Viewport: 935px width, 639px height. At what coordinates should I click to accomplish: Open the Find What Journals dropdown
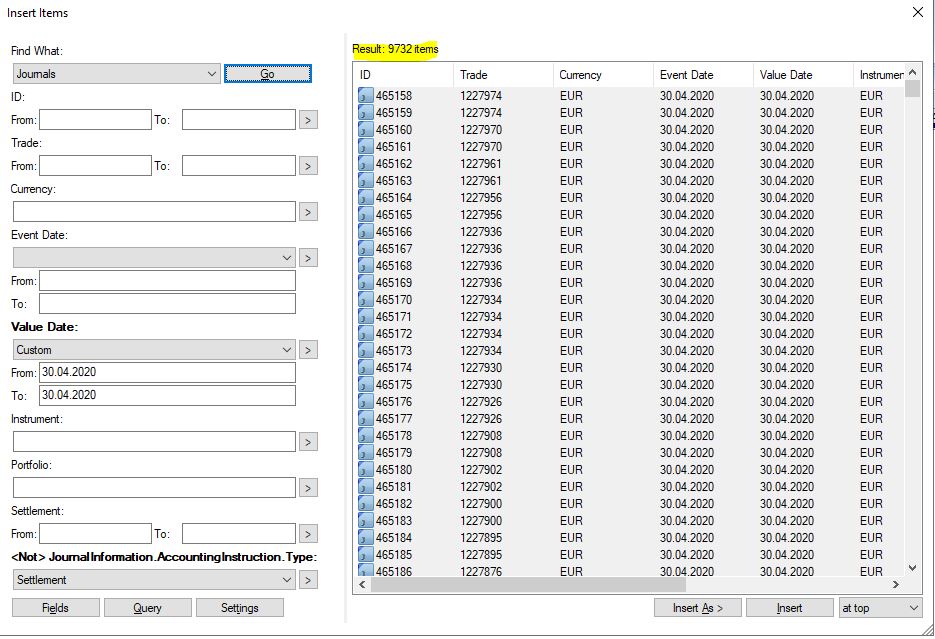coord(116,74)
